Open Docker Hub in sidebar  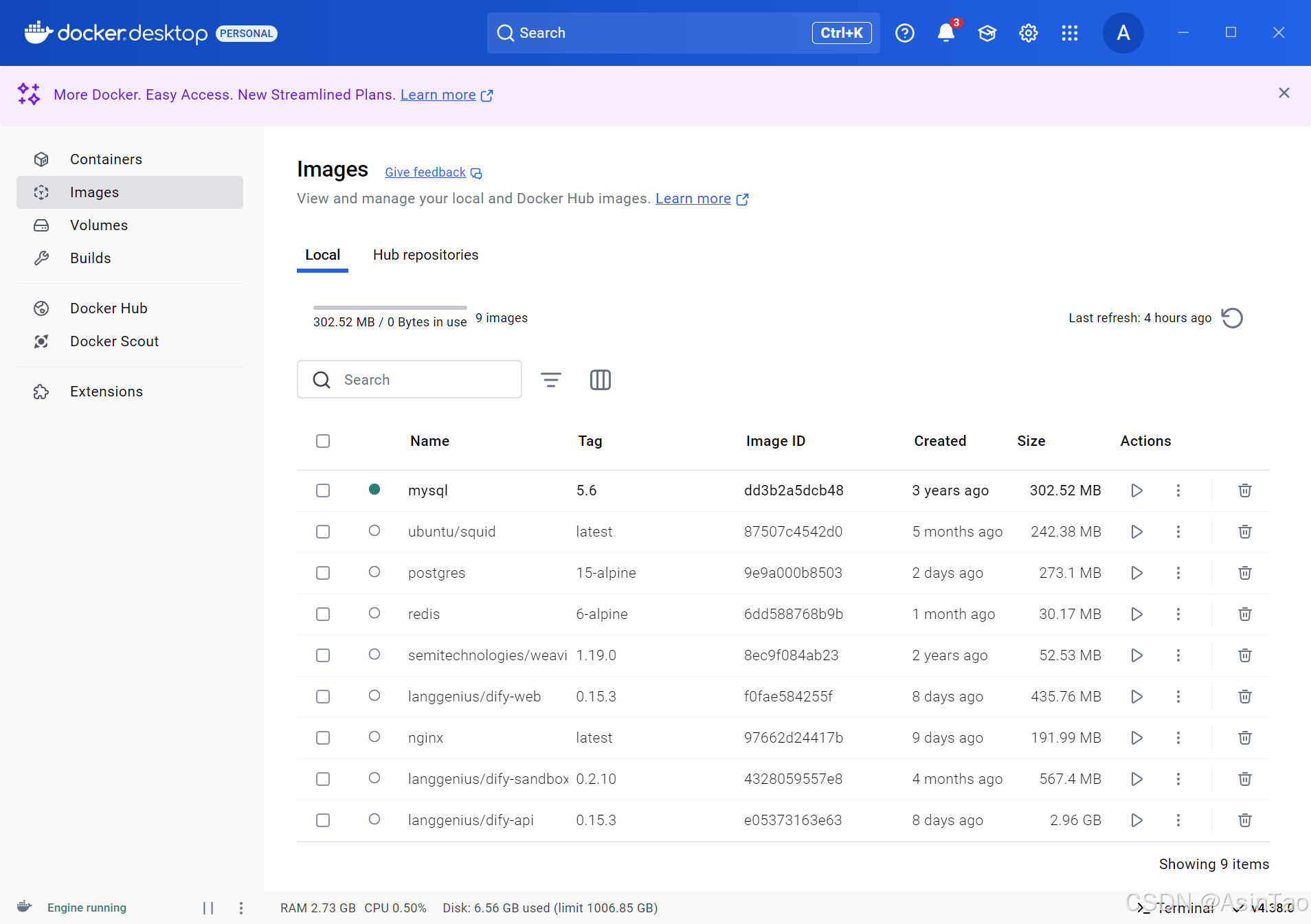[x=130, y=308]
